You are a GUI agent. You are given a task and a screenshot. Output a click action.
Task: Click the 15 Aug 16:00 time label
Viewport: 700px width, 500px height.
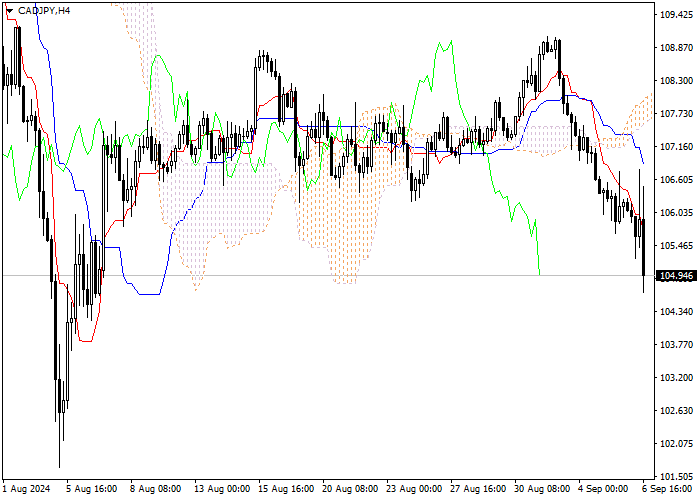286,489
